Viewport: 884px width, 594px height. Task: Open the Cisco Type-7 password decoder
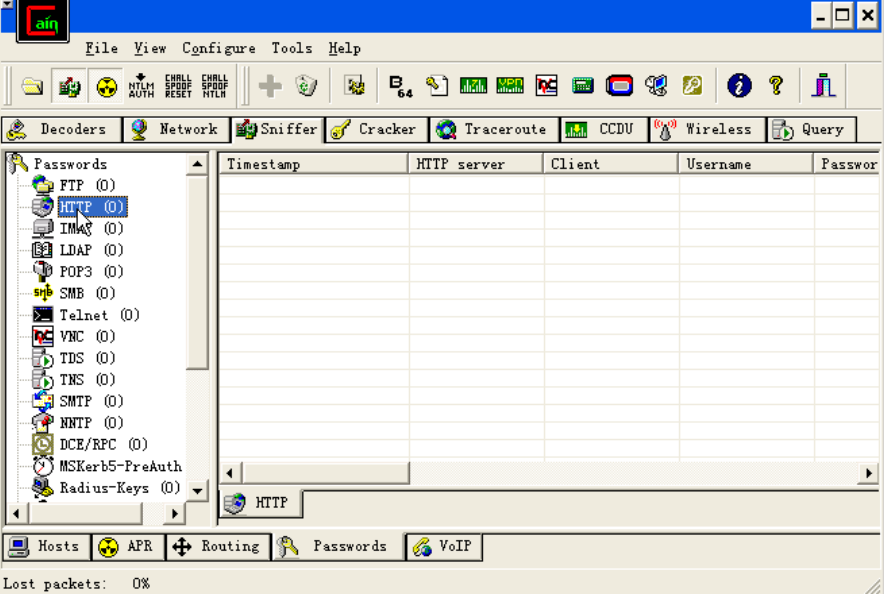tap(473, 86)
